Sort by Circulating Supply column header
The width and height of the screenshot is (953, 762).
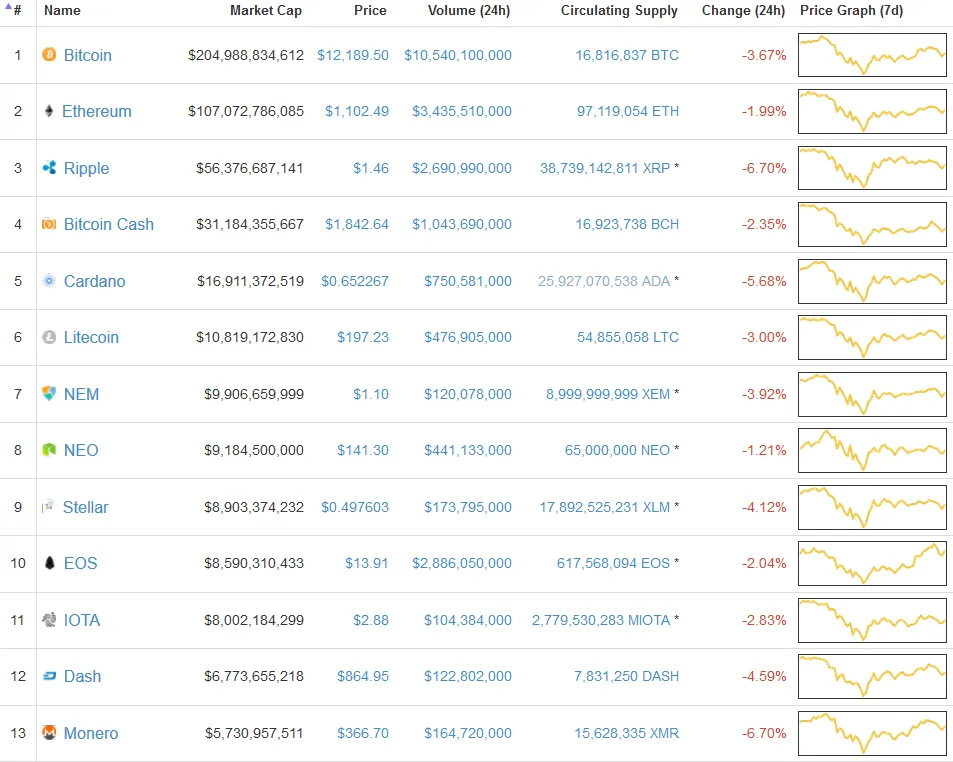pos(619,10)
